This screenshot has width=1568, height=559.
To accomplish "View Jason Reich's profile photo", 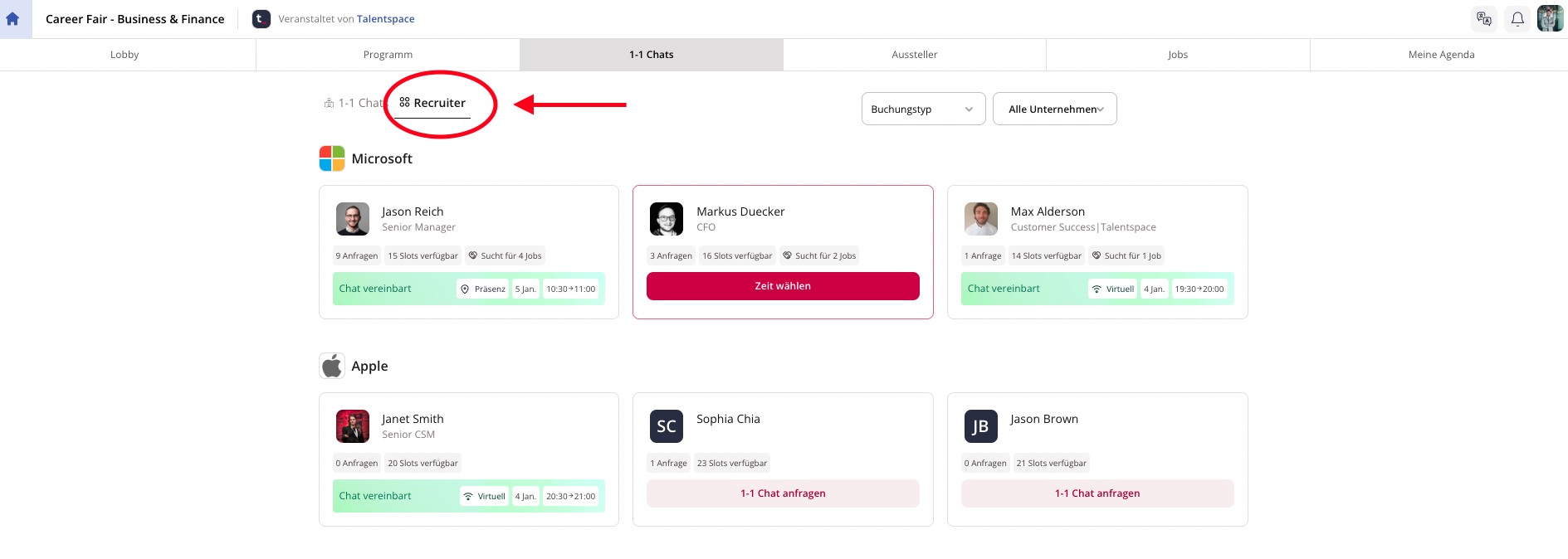I will (x=353, y=219).
